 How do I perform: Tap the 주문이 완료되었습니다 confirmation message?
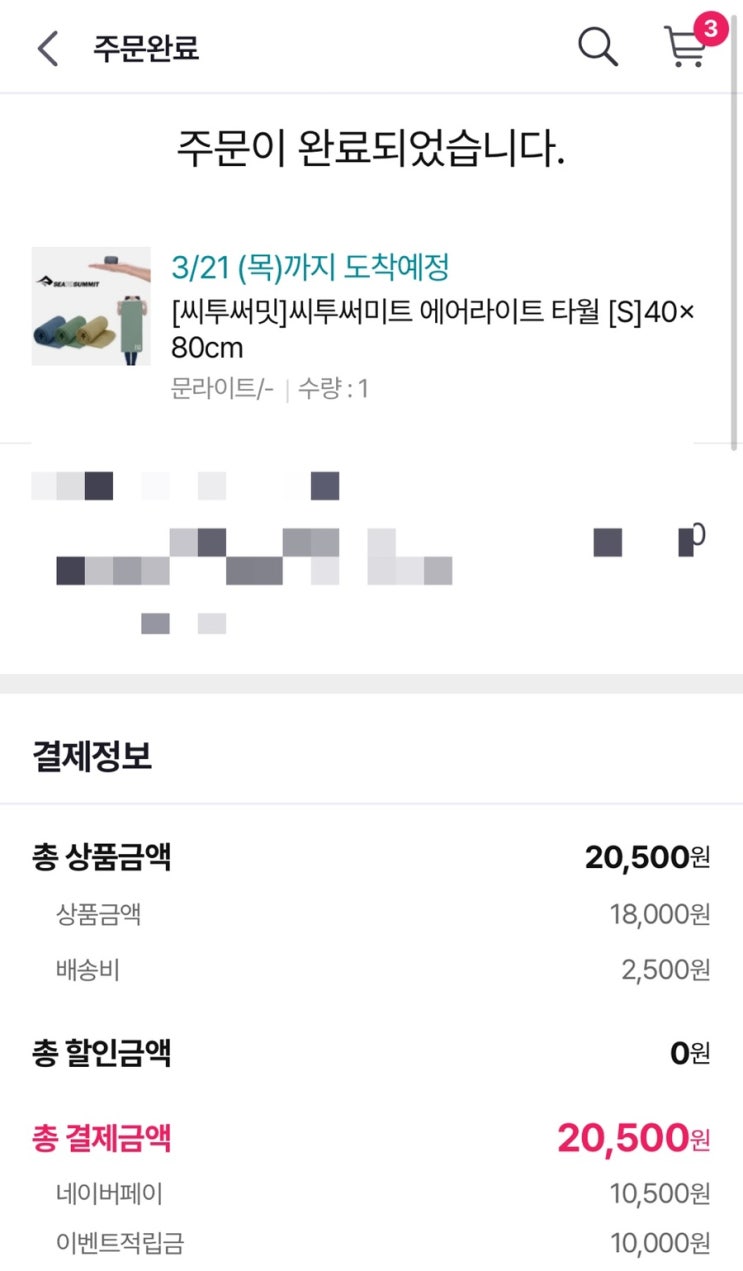[371, 150]
